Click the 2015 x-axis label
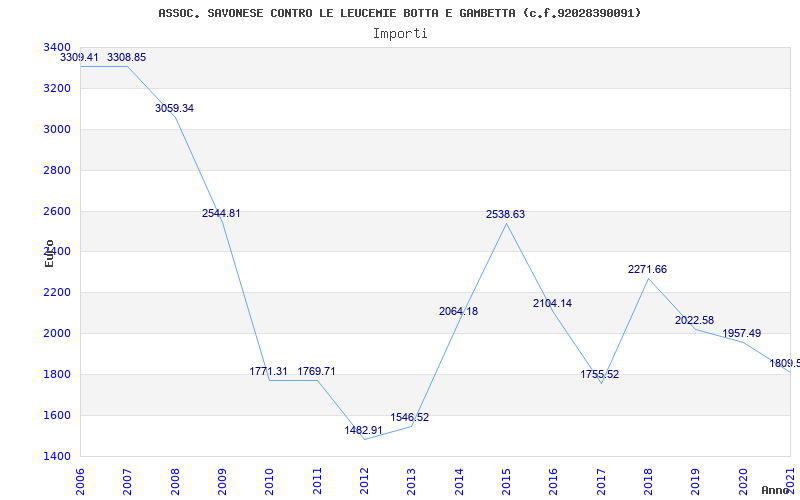The image size is (800, 500). pos(507,482)
